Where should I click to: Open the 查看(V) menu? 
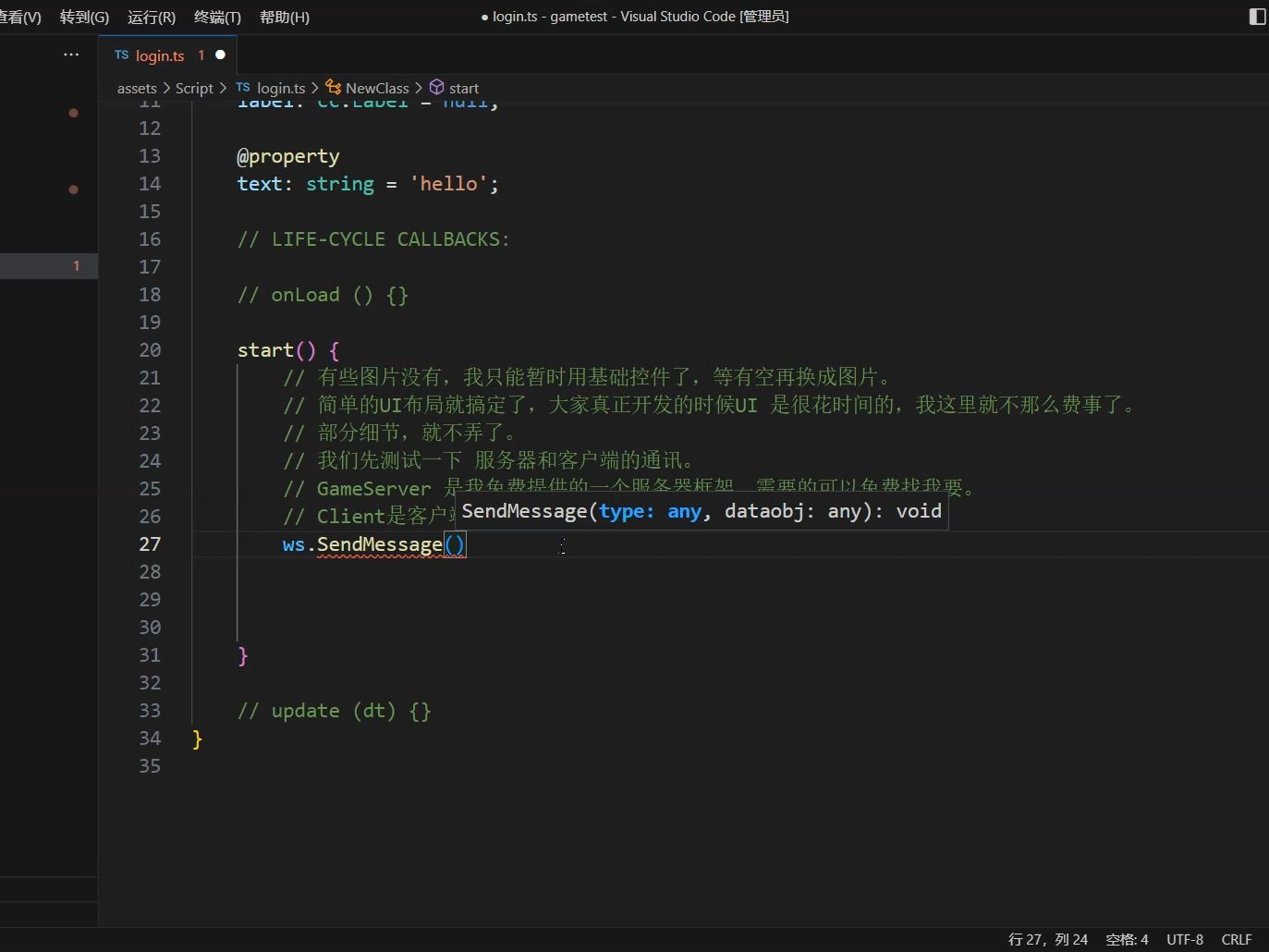(20, 17)
